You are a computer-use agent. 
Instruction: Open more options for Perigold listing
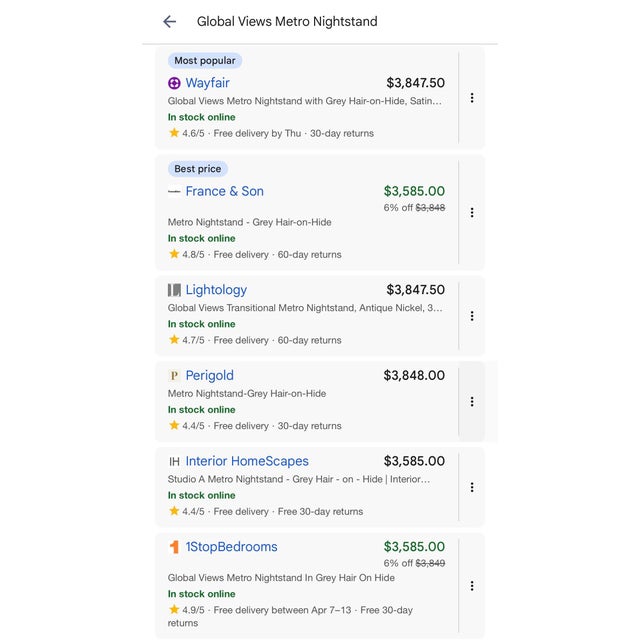pos(472,402)
